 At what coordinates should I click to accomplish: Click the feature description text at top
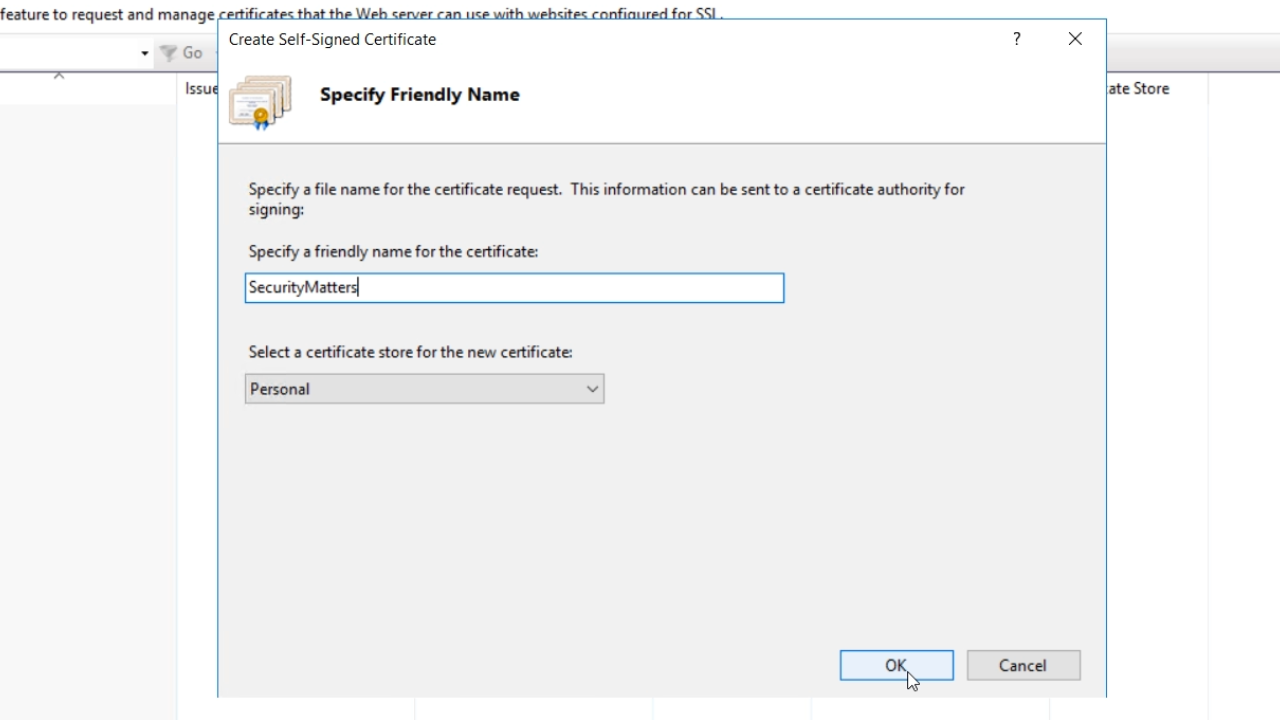110,14
